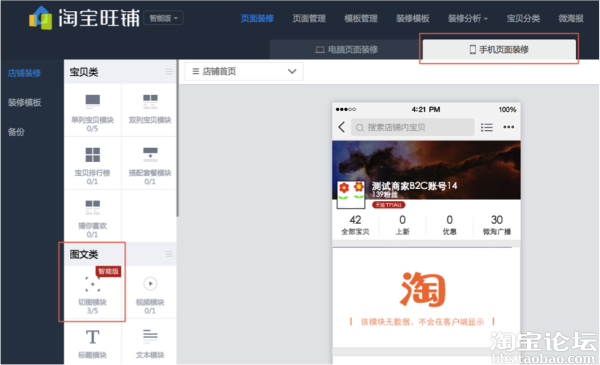Click the module panel scrollbar

point(177,138)
